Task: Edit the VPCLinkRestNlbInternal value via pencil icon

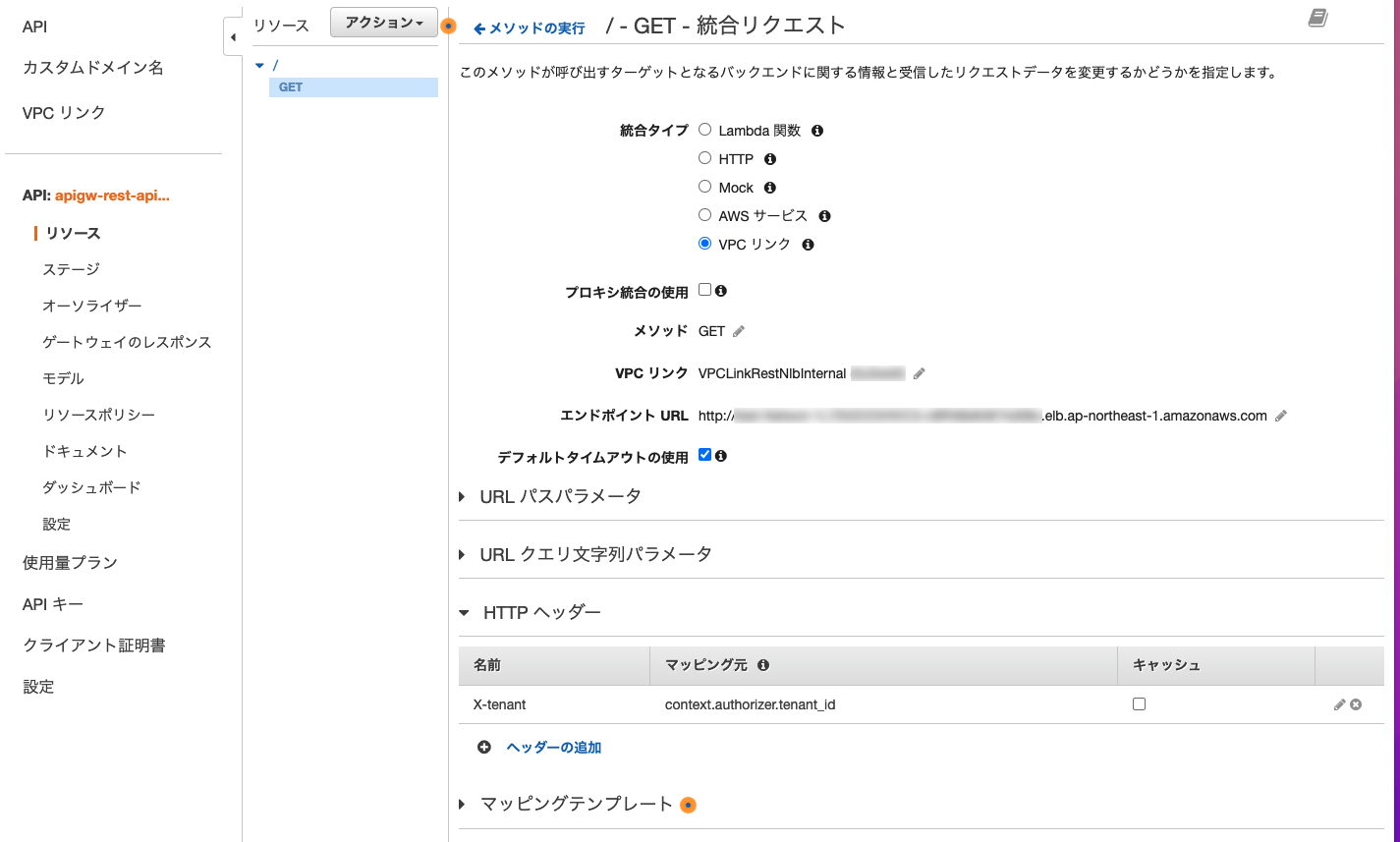Action: (919, 373)
